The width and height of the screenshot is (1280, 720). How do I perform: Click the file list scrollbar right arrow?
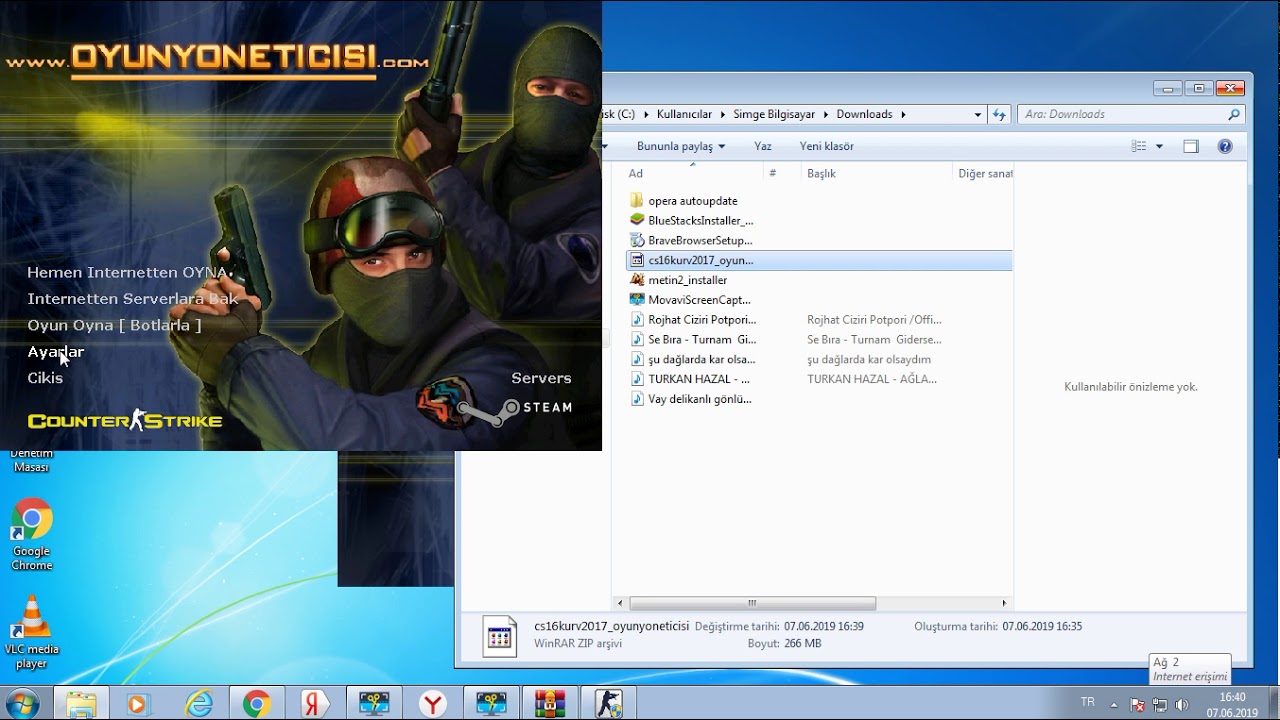tap(1004, 603)
